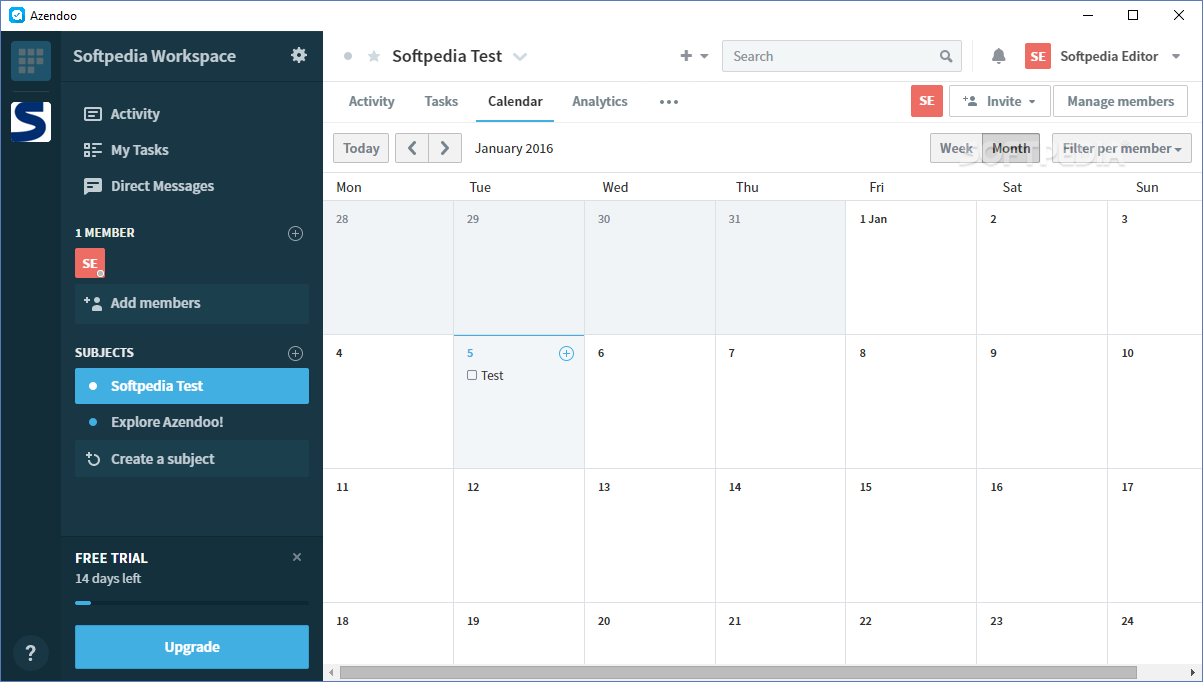The image size is (1203, 682).
Task: Click Add members button
Action: click(192, 303)
